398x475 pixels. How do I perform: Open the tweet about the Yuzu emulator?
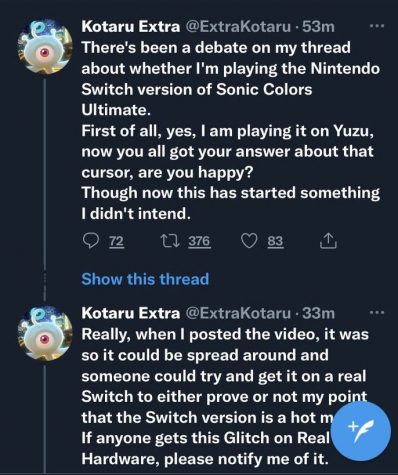[230, 130]
